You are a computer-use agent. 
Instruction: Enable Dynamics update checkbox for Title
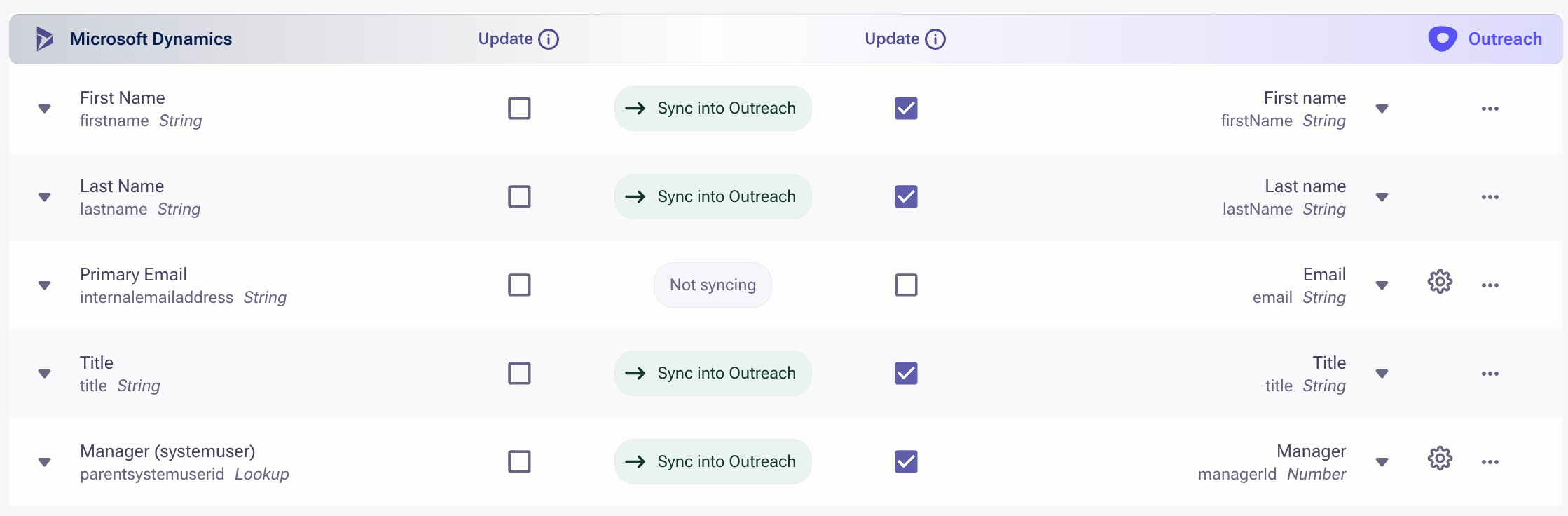[x=519, y=374]
